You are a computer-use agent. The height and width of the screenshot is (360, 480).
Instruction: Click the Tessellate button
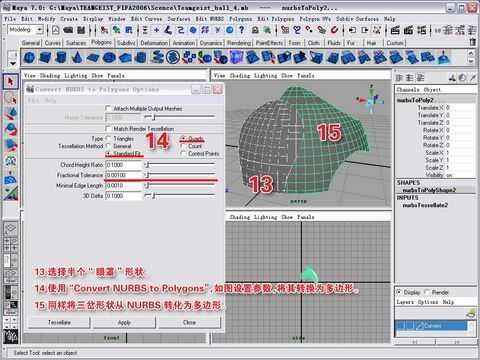tap(59, 322)
